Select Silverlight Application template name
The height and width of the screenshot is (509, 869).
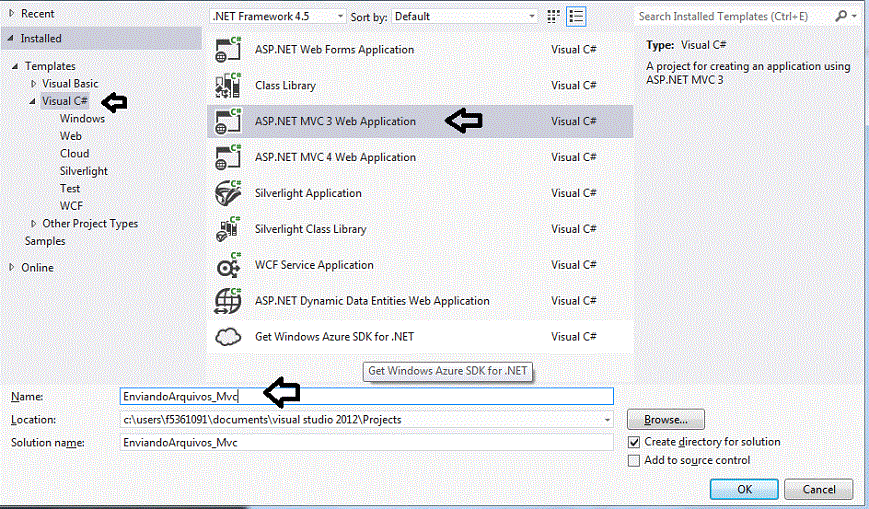click(308, 193)
